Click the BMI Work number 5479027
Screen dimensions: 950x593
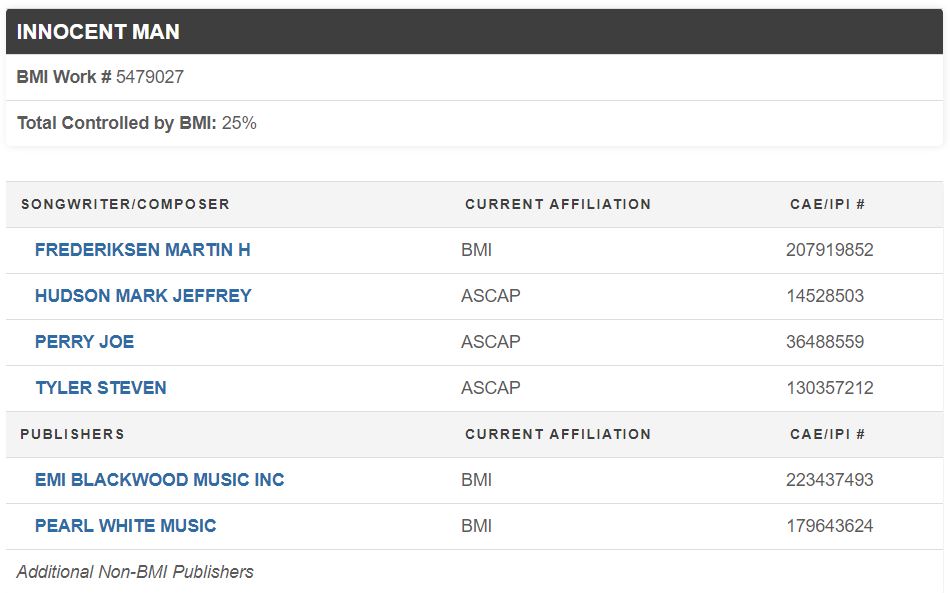tap(149, 77)
